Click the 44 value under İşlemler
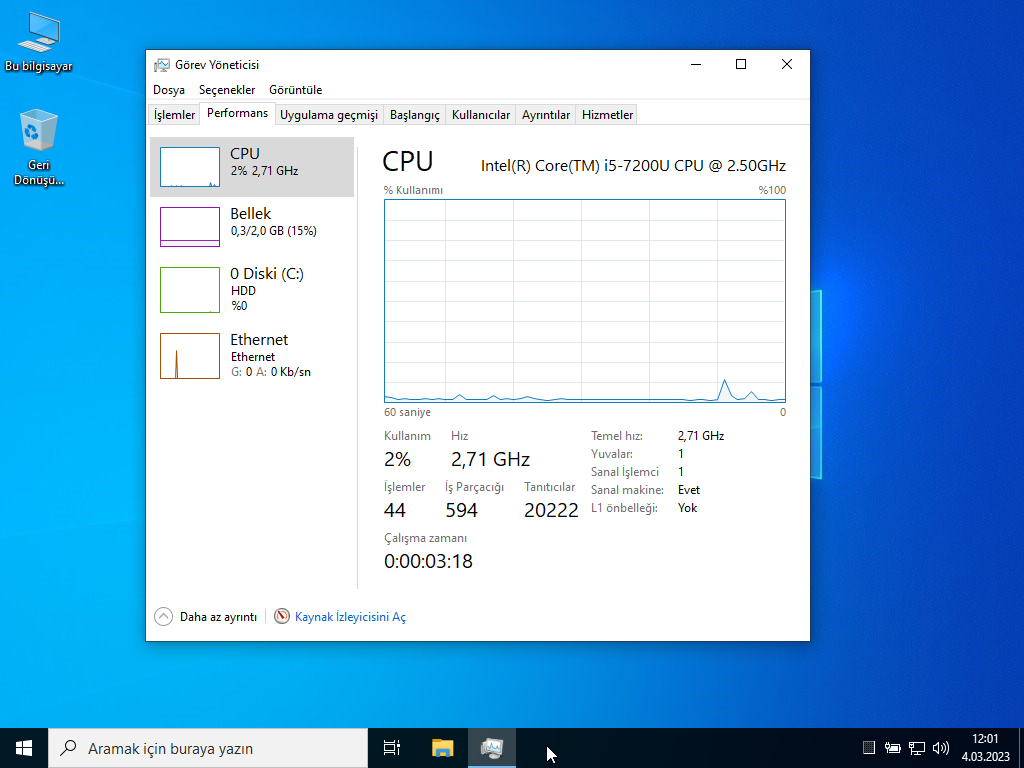Screen dimensions: 1024x768 click(395, 510)
